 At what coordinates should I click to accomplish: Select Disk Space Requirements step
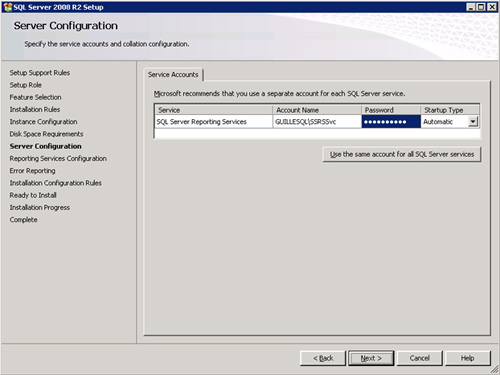point(46,134)
